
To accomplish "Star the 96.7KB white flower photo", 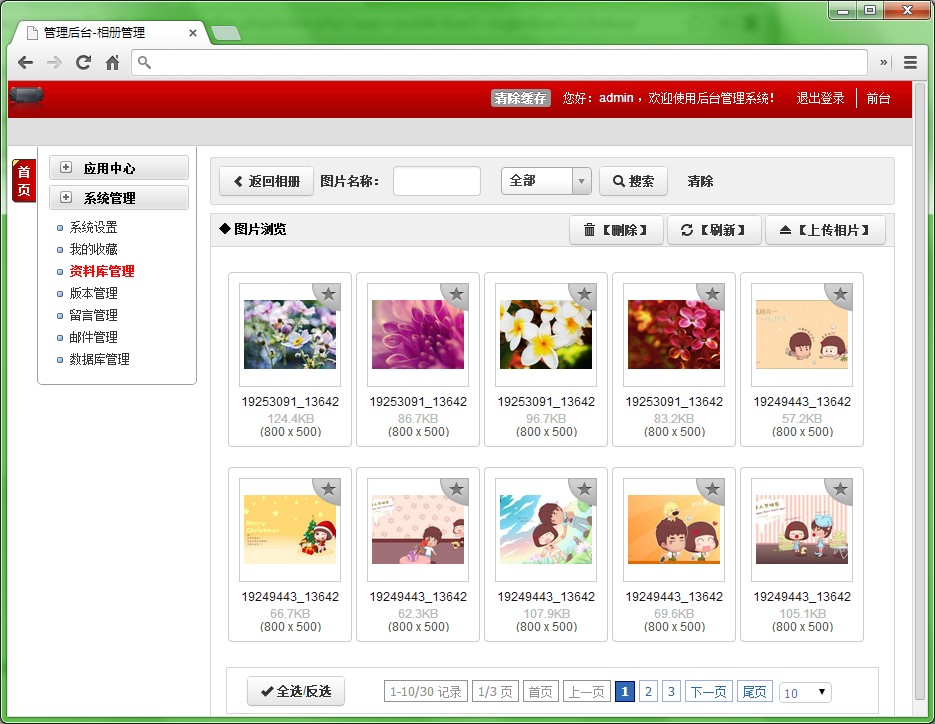I will click(584, 294).
